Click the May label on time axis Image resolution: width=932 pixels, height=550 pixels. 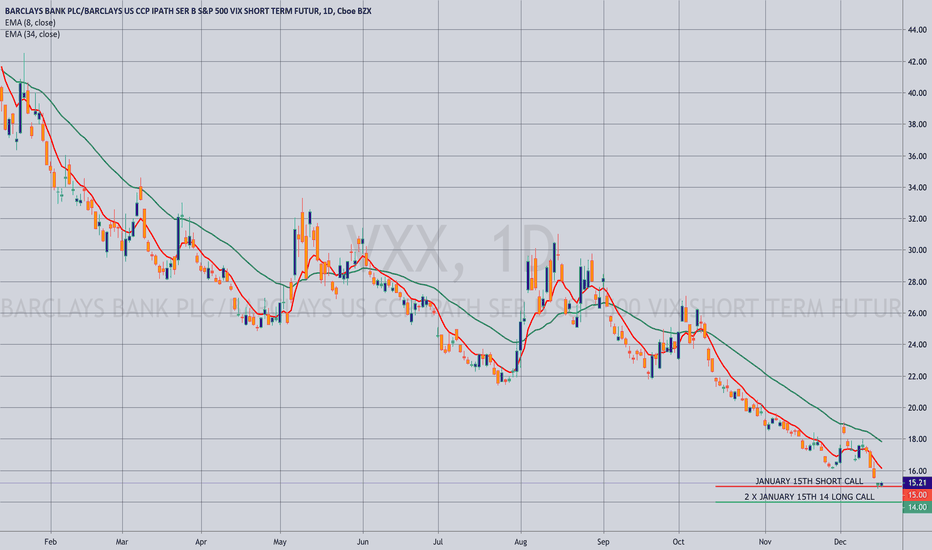click(280, 542)
